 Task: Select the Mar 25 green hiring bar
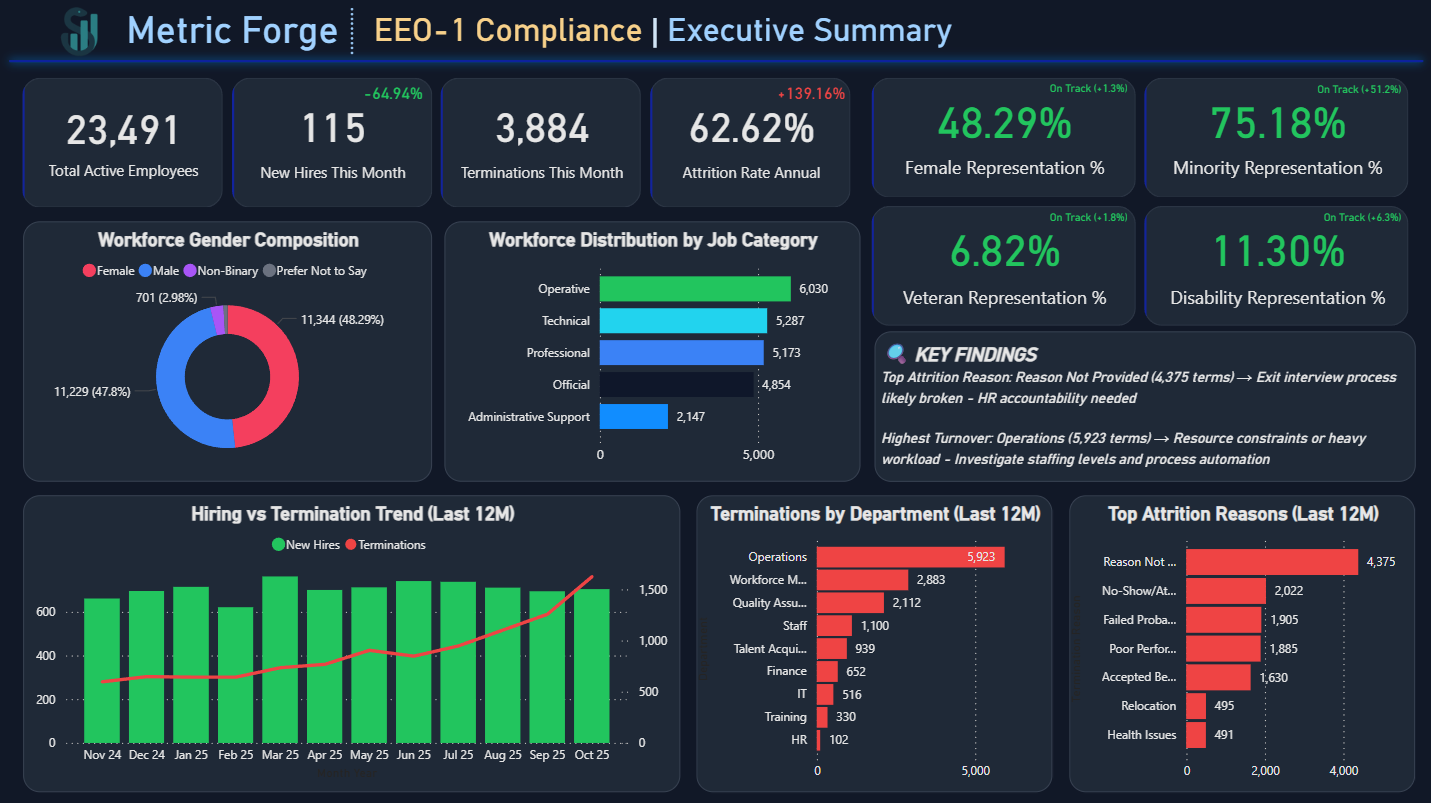click(x=280, y=659)
